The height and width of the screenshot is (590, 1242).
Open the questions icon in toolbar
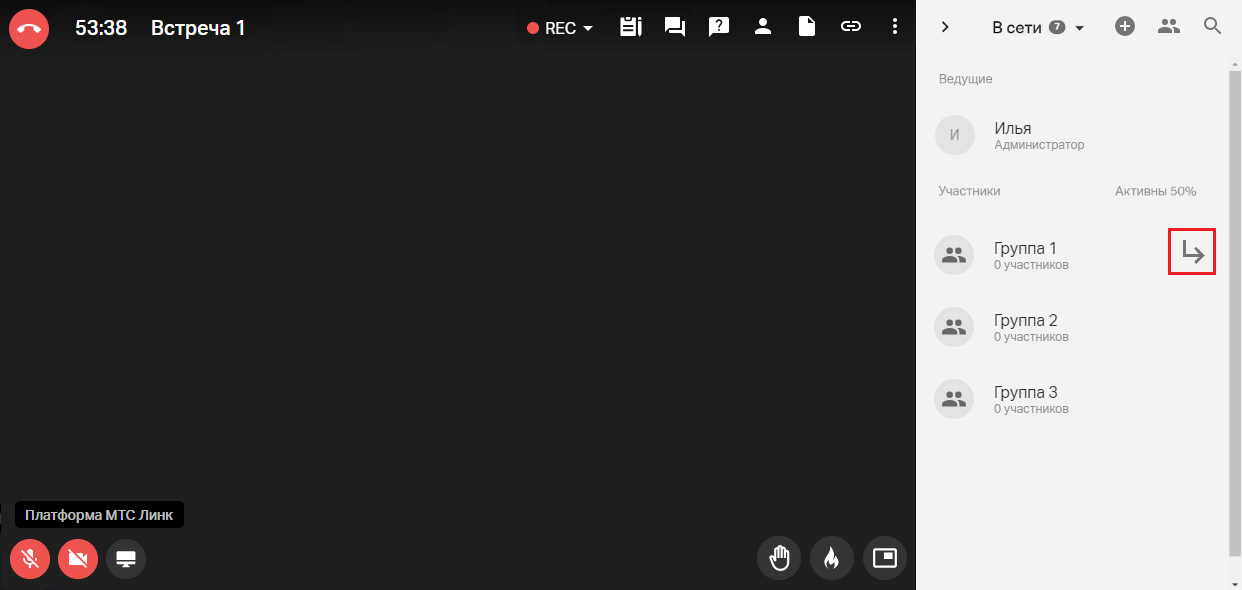pos(719,27)
